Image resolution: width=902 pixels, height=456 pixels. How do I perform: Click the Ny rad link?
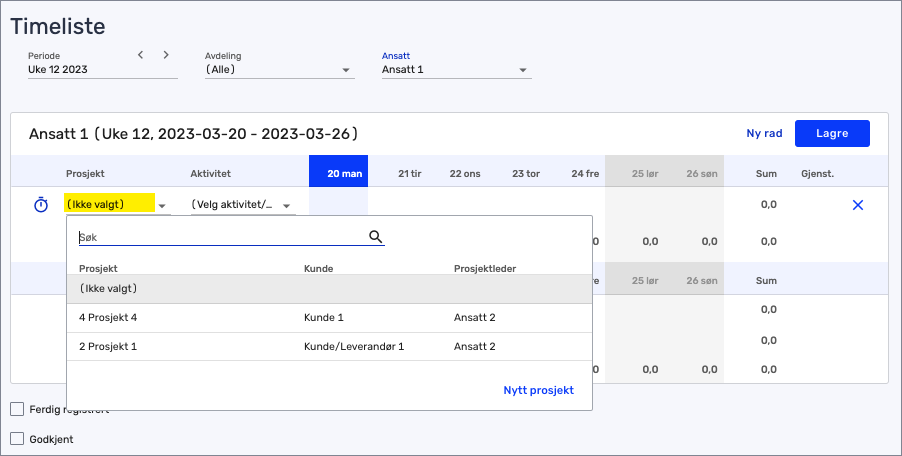point(764,133)
